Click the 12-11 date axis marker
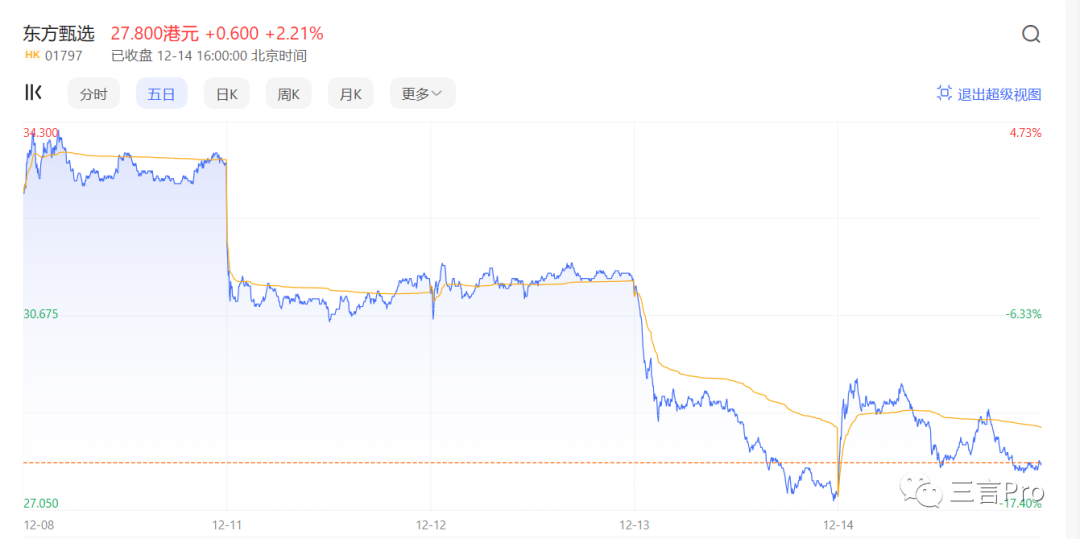The image size is (1080, 539). tap(227, 524)
